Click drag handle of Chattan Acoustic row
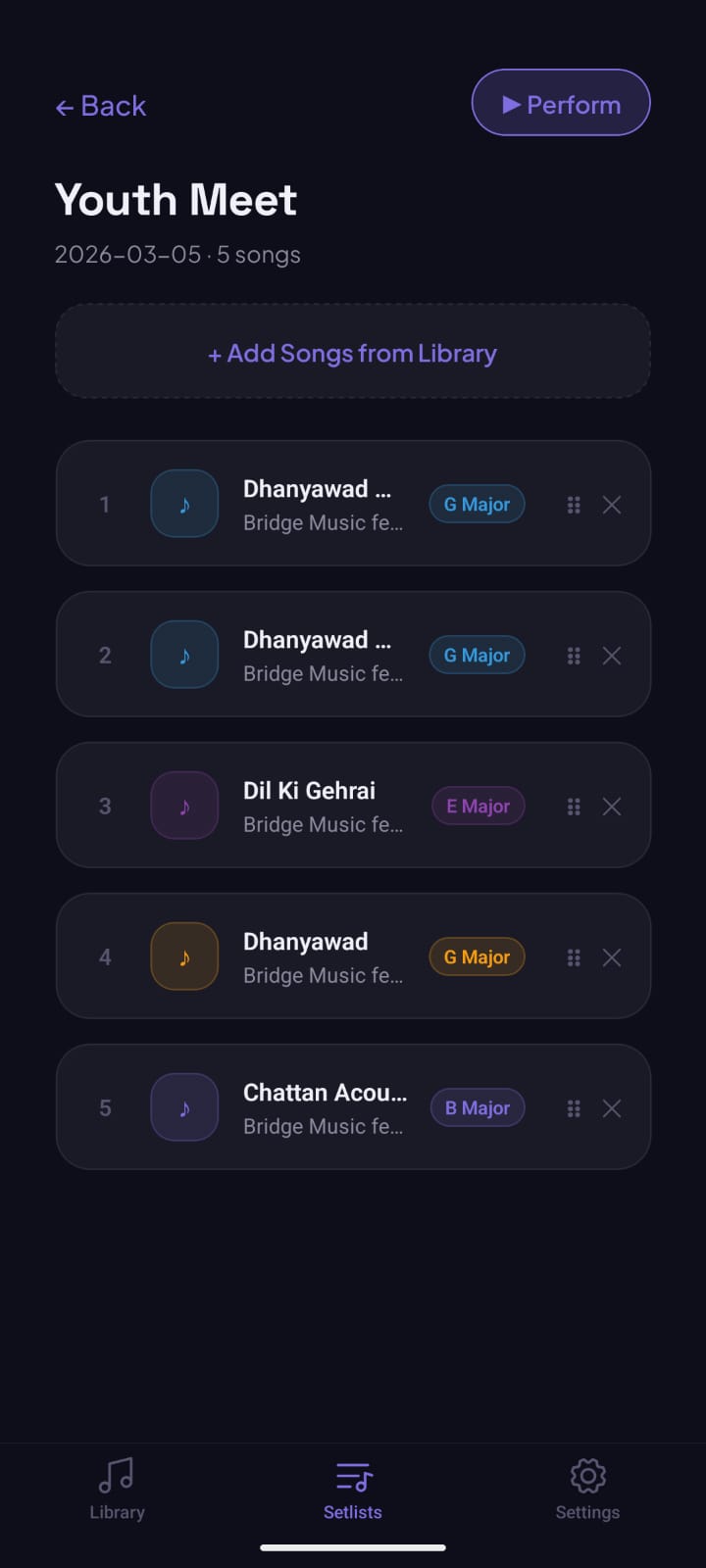 pyautogui.click(x=574, y=1108)
